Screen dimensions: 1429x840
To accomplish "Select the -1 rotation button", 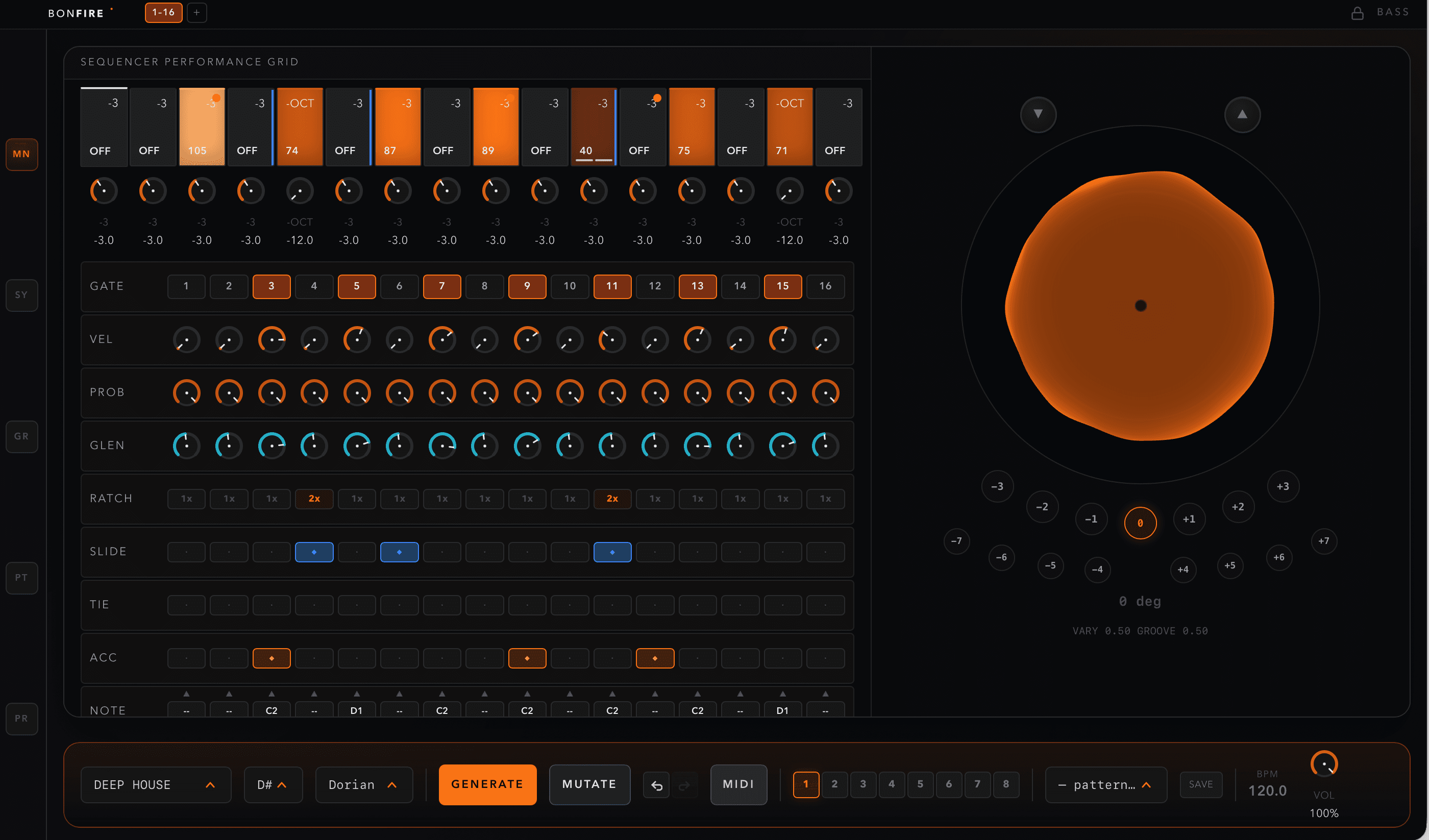I will coord(1091,519).
